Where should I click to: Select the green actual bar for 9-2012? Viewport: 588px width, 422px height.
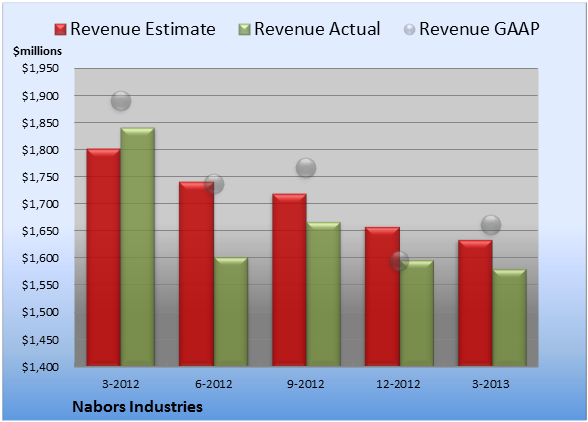[x=323, y=294]
